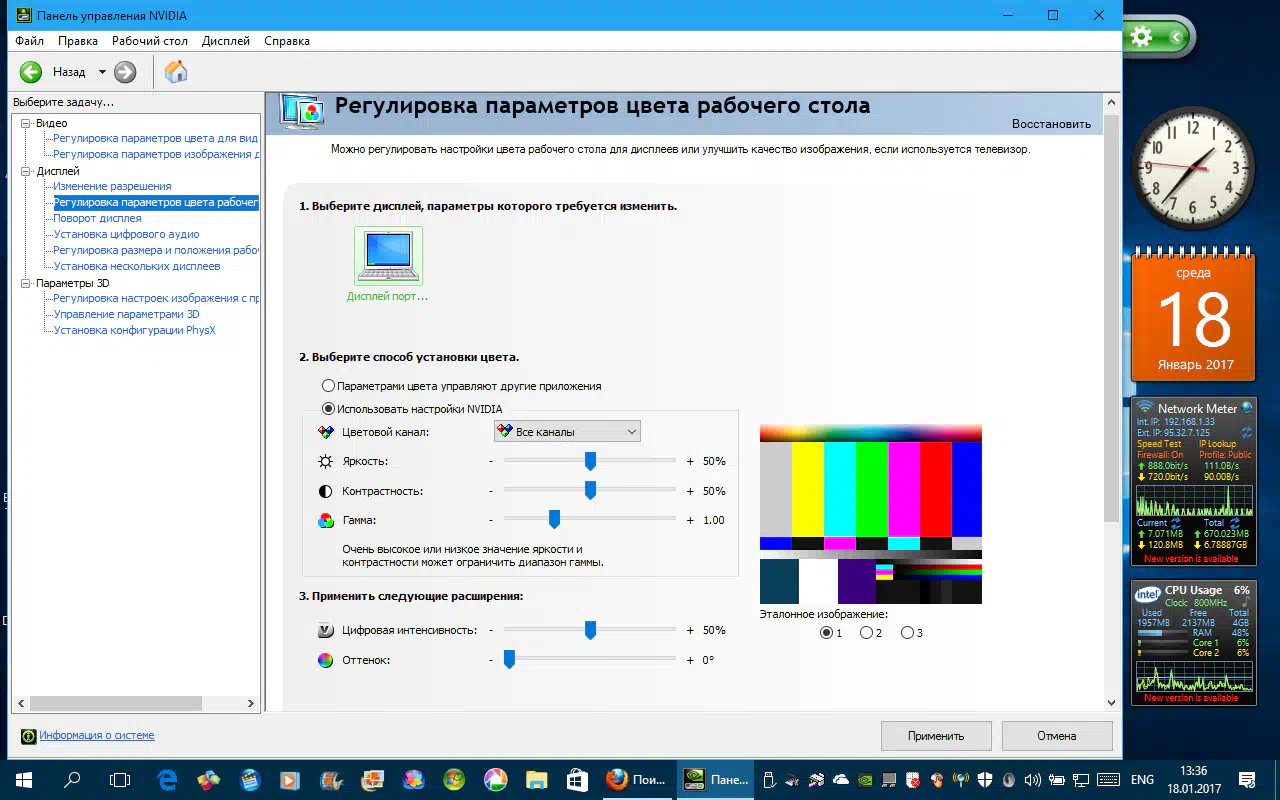Click the gamma color-circle icon
This screenshot has width=1280, height=800.
tap(325, 521)
